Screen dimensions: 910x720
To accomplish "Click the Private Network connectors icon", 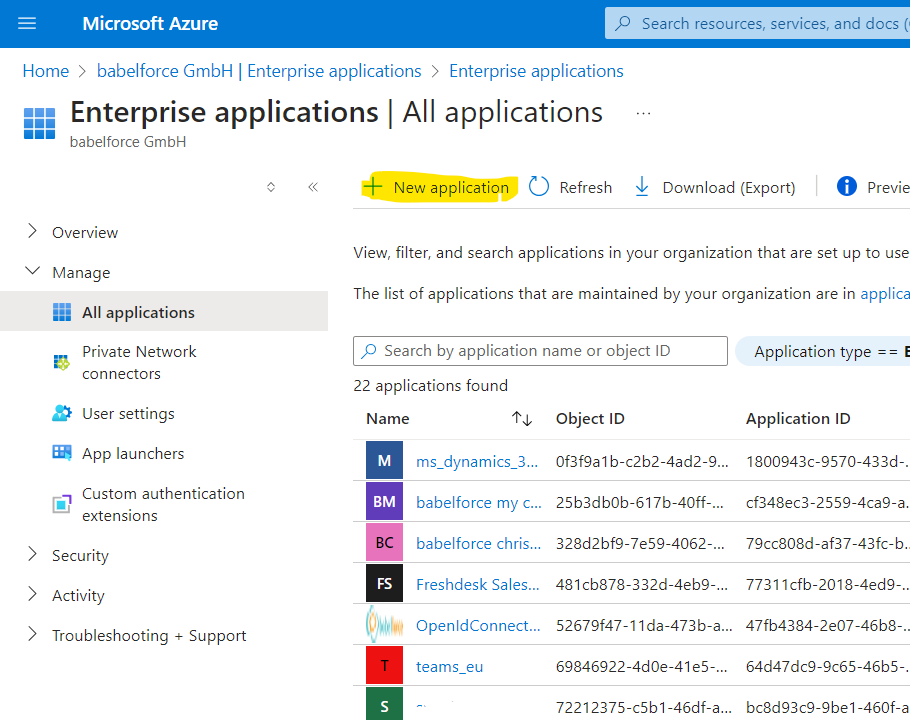I will tap(62, 363).
